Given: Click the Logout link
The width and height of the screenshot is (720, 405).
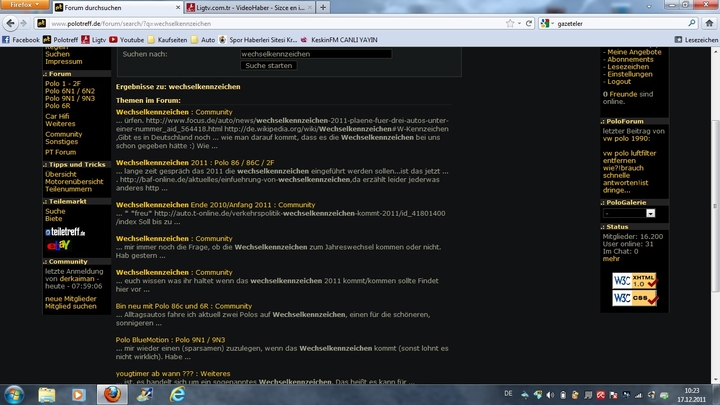Looking at the screenshot, I should (619, 82).
